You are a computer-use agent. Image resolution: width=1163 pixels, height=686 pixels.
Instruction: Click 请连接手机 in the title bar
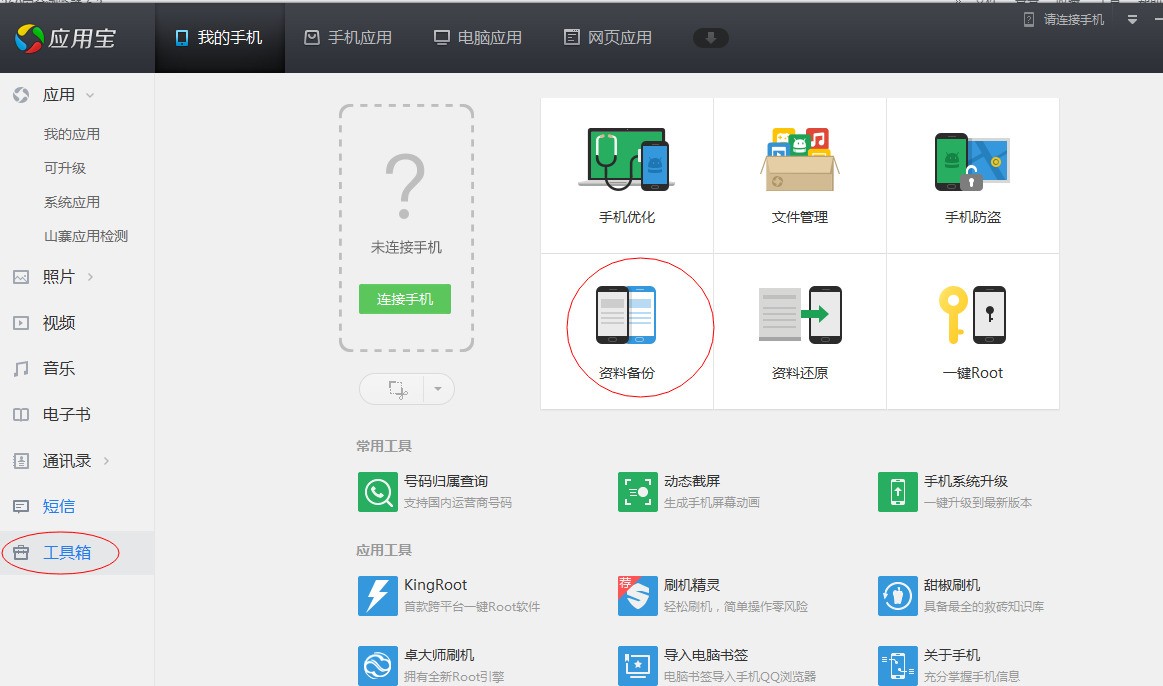coord(1074,20)
